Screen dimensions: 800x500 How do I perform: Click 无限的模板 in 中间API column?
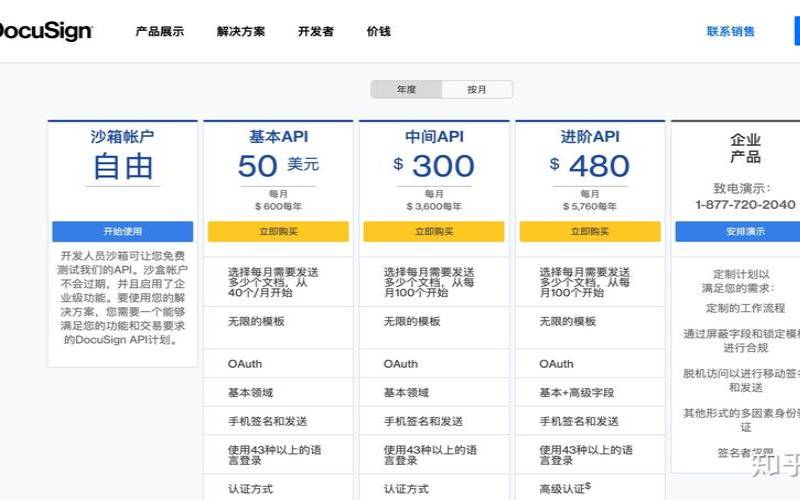[412, 321]
